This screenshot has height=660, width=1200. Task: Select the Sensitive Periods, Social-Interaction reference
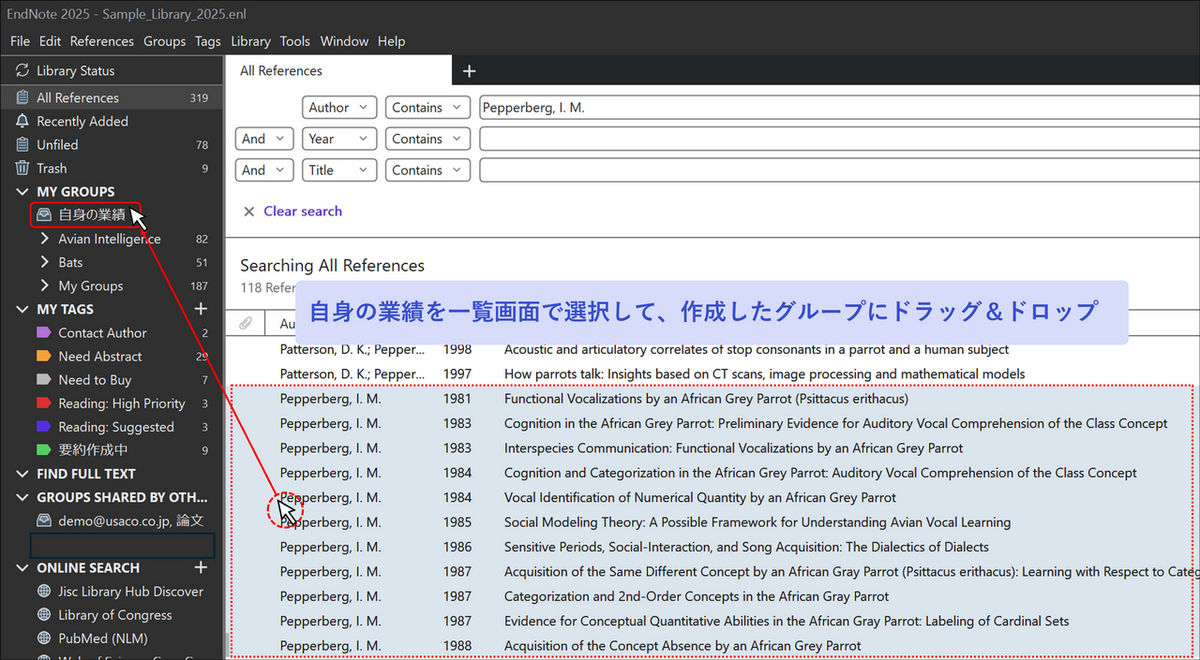[712, 547]
